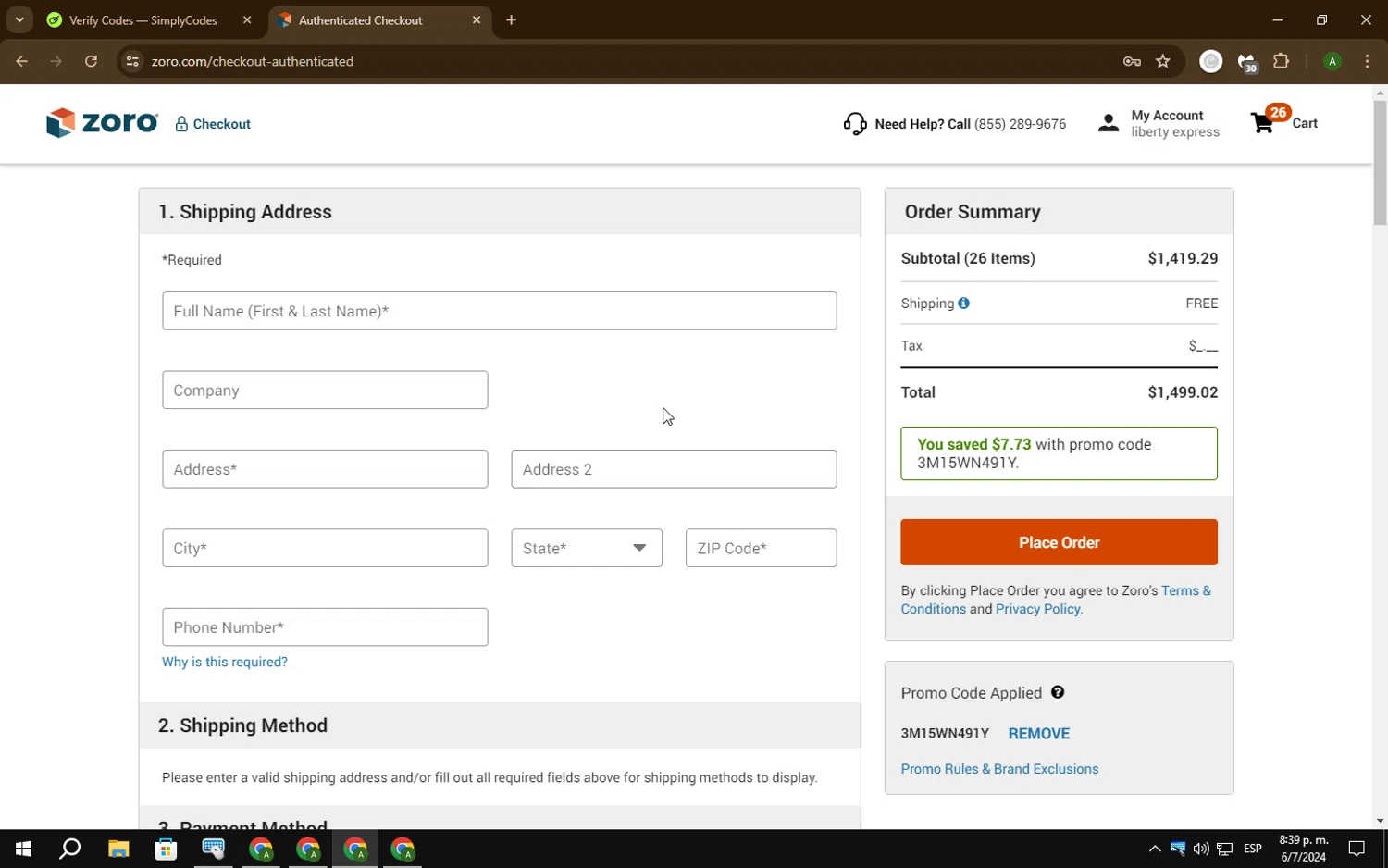Open the on-screen keyboard taskbar icon
Viewport: 1388px width, 868px height.
[x=213, y=849]
